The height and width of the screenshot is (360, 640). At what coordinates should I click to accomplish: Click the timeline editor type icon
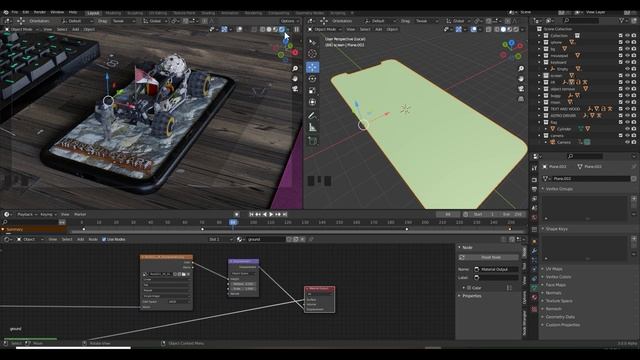(7, 214)
